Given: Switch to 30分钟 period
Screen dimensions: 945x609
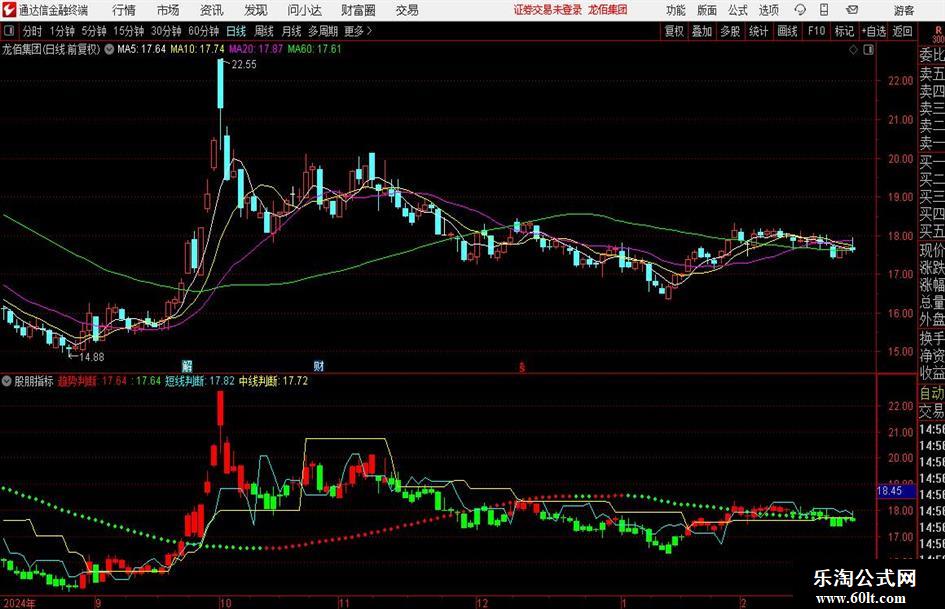Looking at the screenshot, I should pos(166,31).
